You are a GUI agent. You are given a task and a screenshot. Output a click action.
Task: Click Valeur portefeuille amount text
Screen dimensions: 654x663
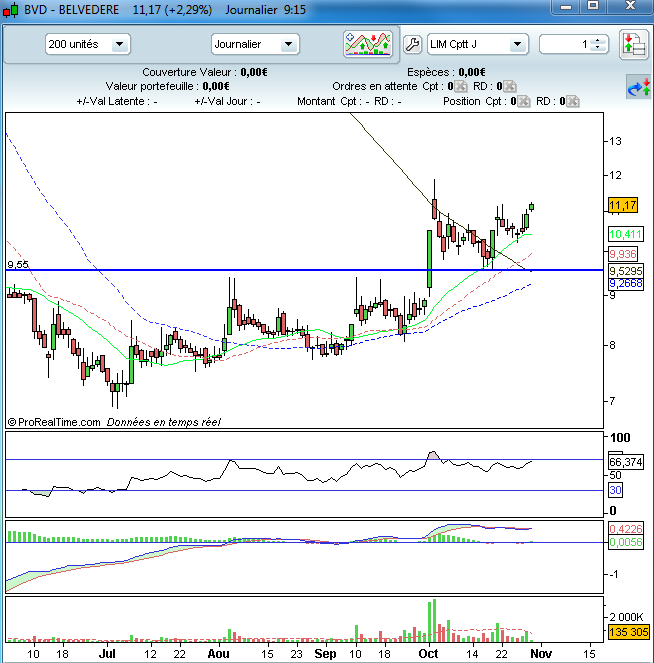(x=216, y=86)
